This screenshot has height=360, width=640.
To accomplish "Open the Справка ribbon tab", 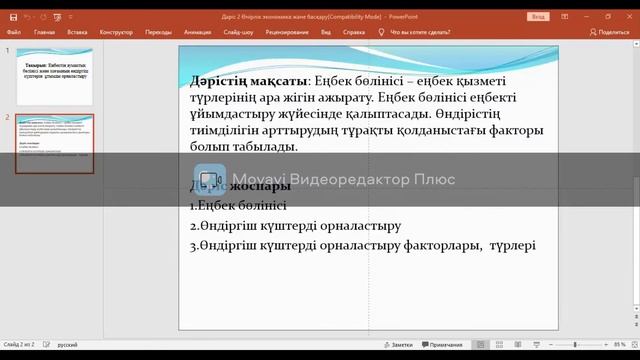I will (353, 32).
